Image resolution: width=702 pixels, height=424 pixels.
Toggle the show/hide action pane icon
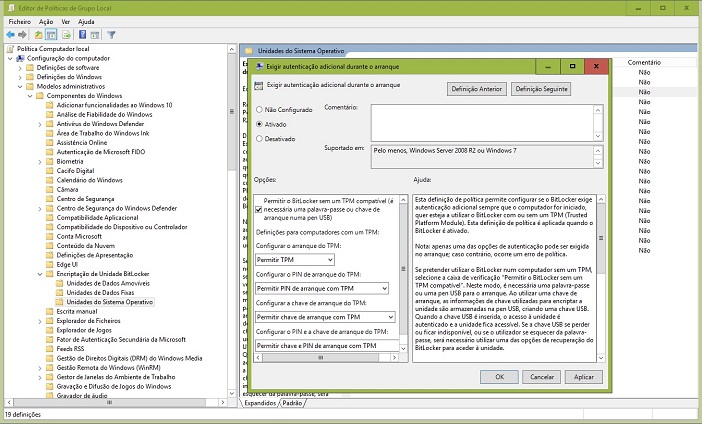(x=94, y=34)
